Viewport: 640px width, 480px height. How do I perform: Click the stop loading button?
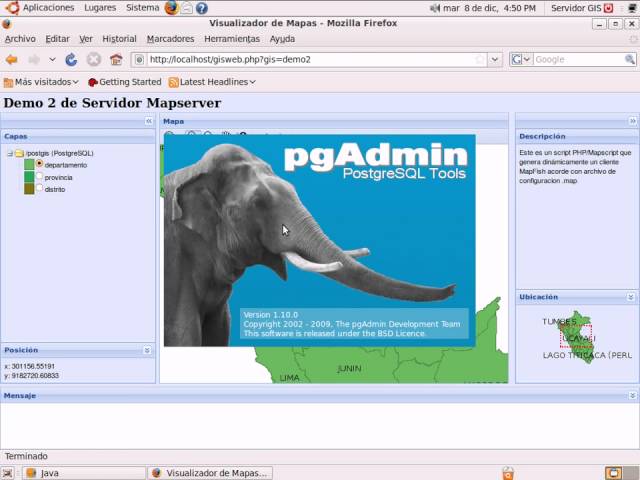point(94,60)
